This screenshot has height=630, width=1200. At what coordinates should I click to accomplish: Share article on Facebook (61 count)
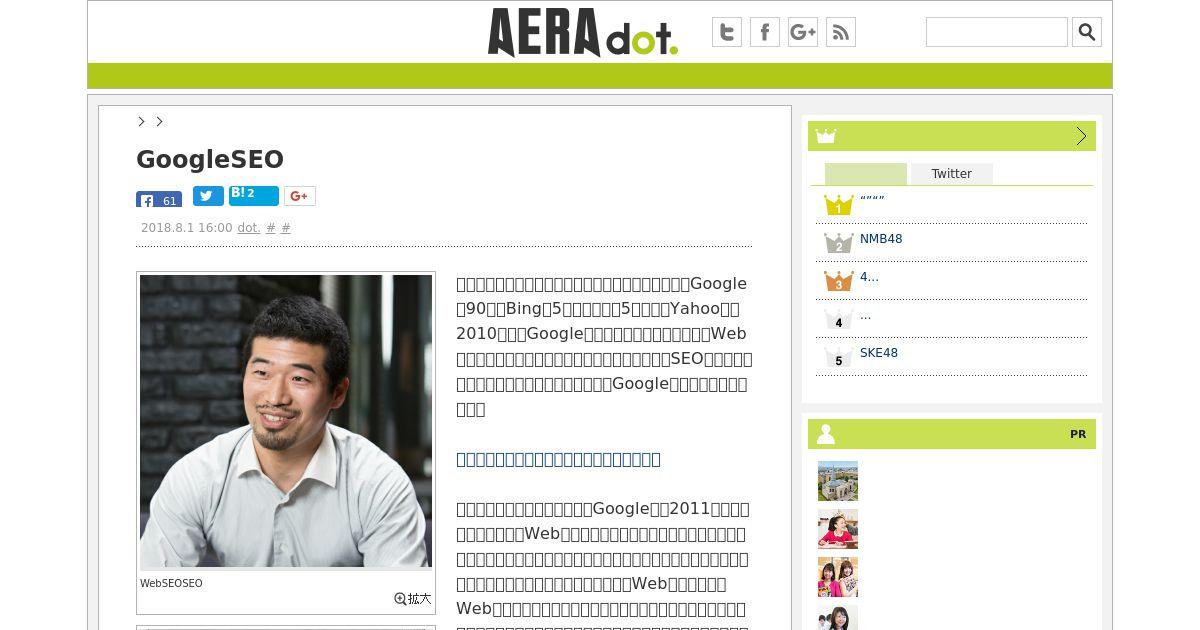tap(159, 199)
